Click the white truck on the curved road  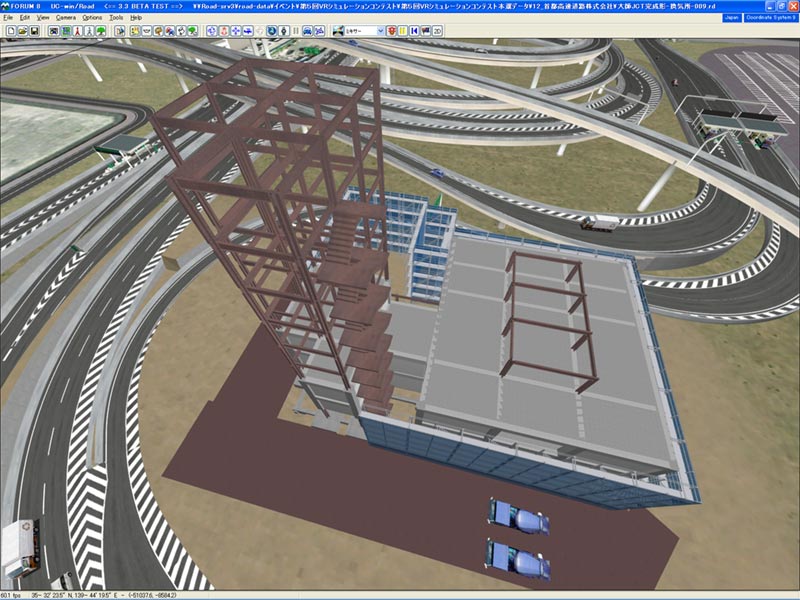tap(599, 222)
